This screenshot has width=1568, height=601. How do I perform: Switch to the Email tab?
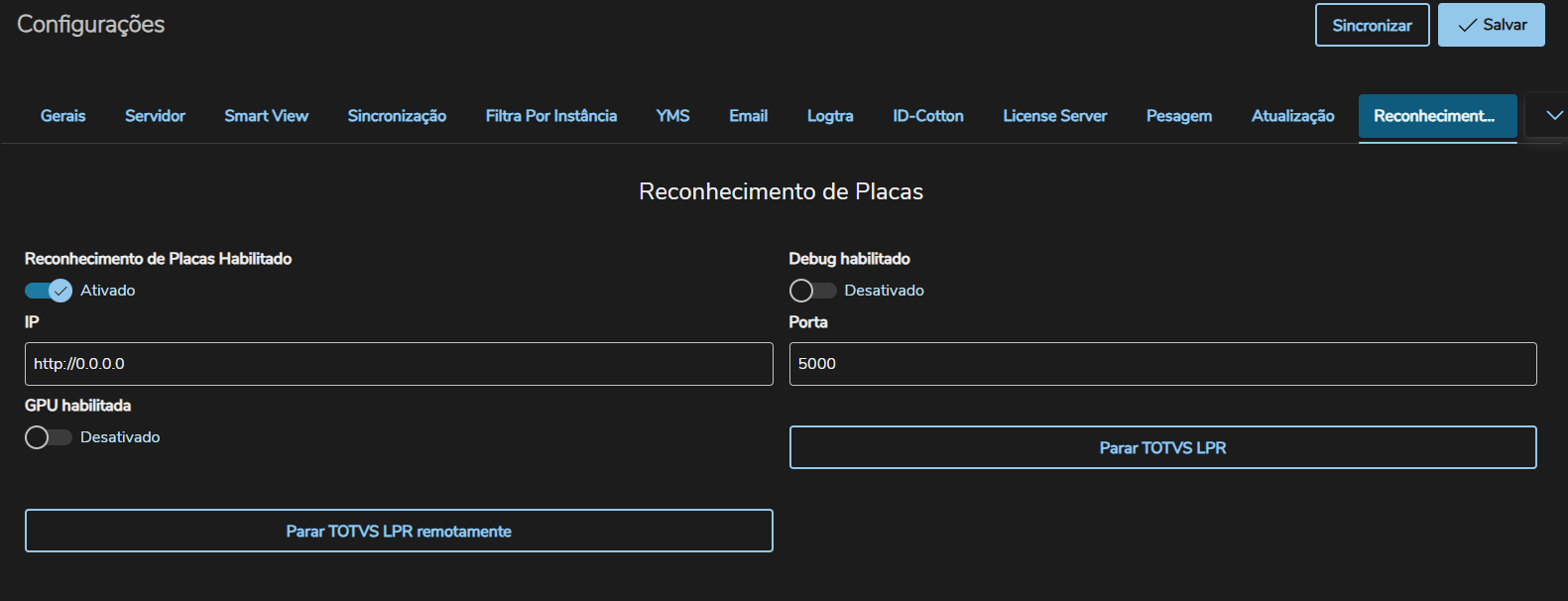tap(748, 116)
